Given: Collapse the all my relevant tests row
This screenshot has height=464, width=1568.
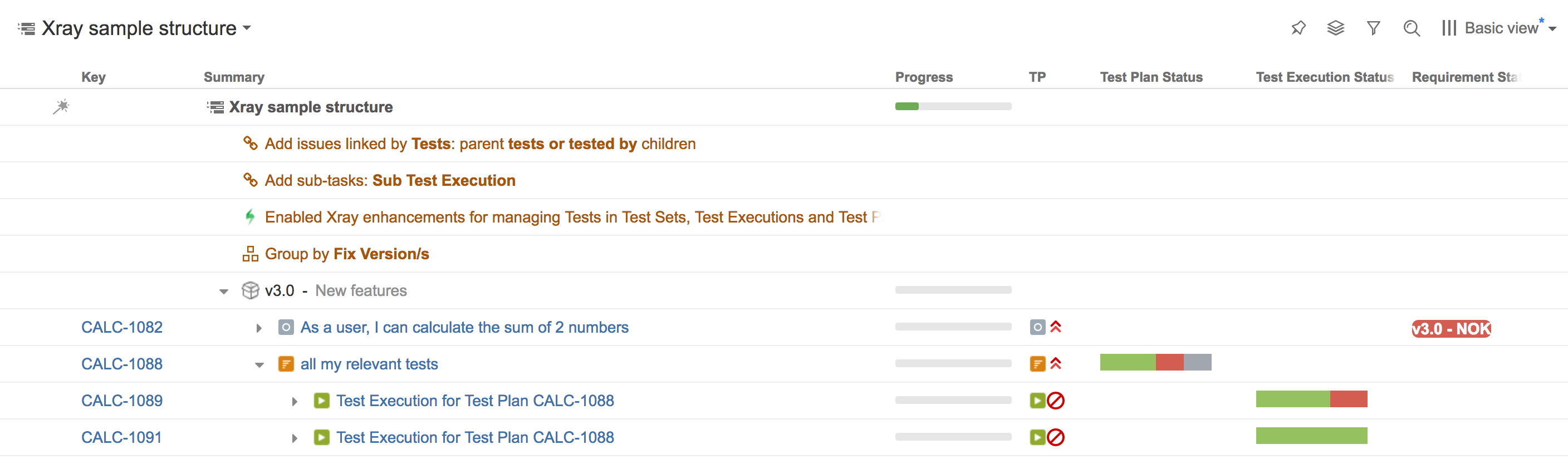Looking at the screenshot, I should (x=259, y=366).
